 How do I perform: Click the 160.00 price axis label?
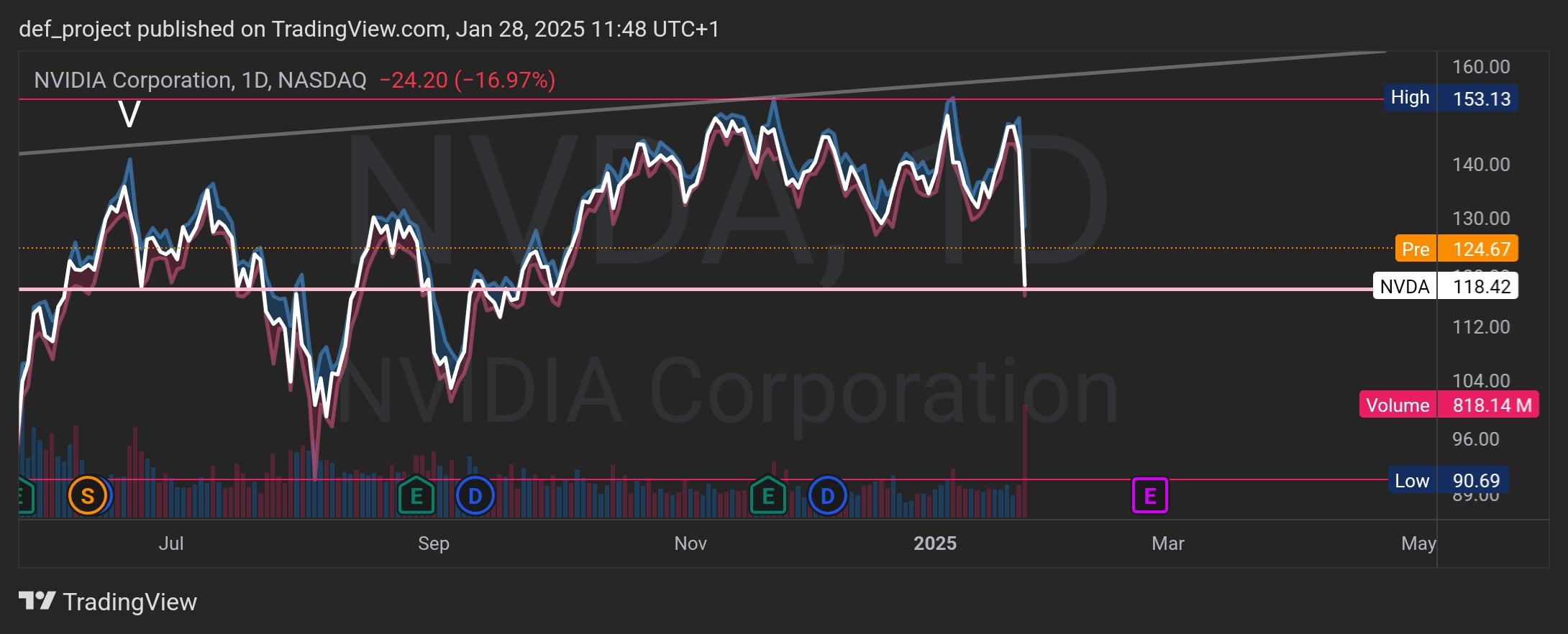(x=1481, y=67)
